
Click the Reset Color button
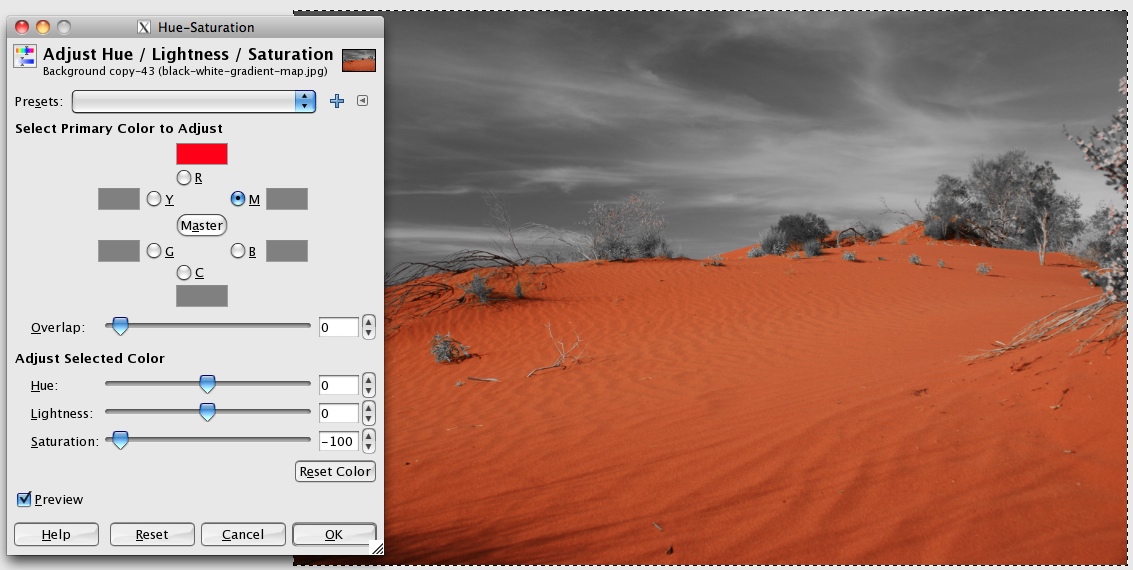coord(335,471)
